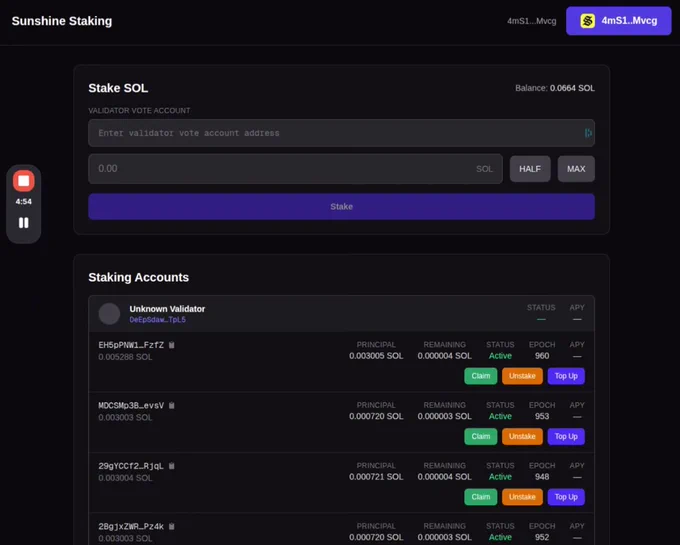
Task: Open the 4mS1..Mvcg wallet button
Action: pos(618,21)
